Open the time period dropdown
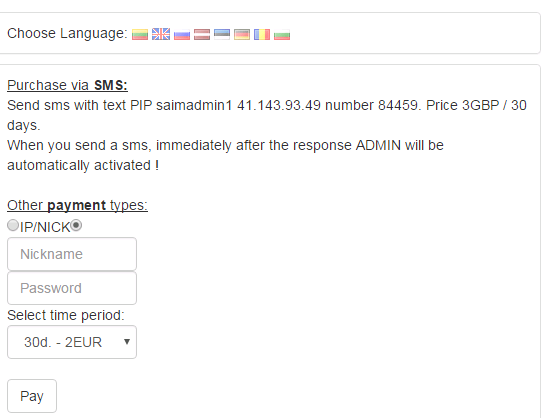Viewport: 546px width, 418px height. [x=72, y=342]
